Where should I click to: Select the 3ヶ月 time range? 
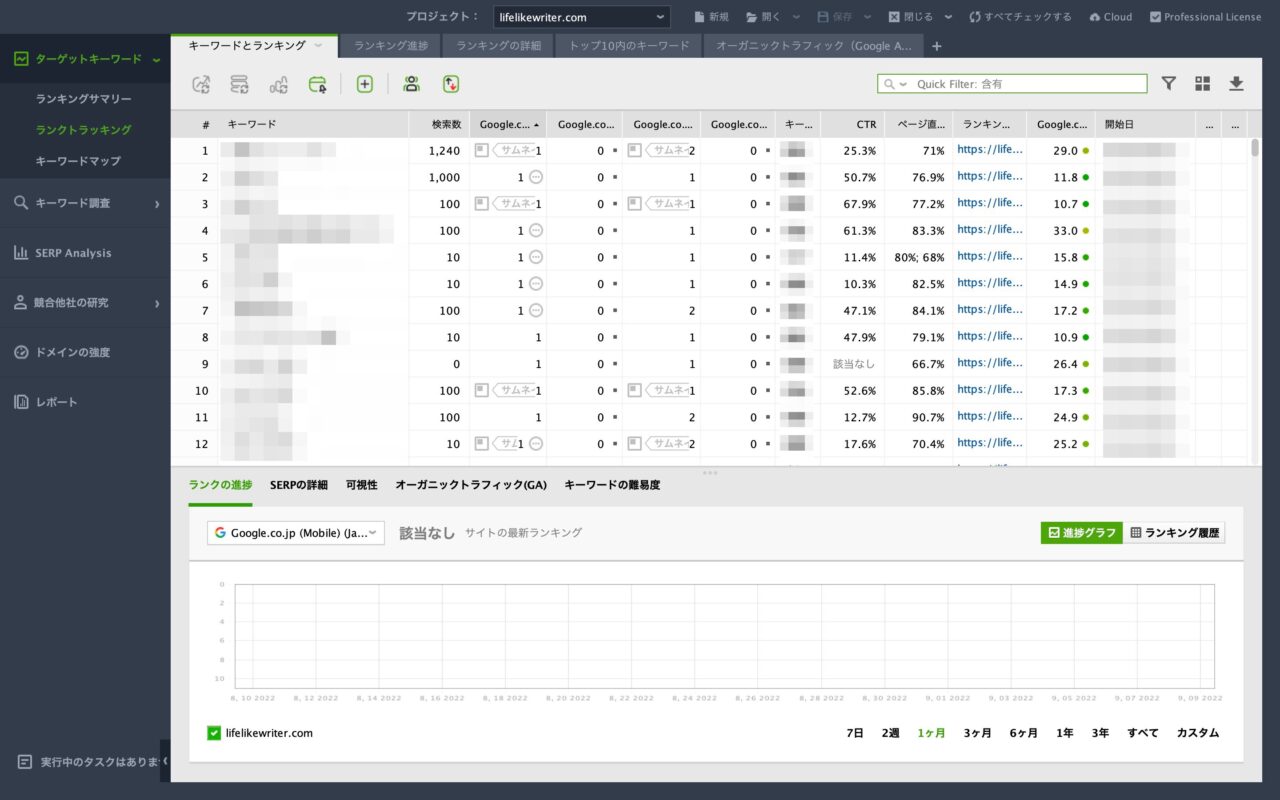(977, 733)
